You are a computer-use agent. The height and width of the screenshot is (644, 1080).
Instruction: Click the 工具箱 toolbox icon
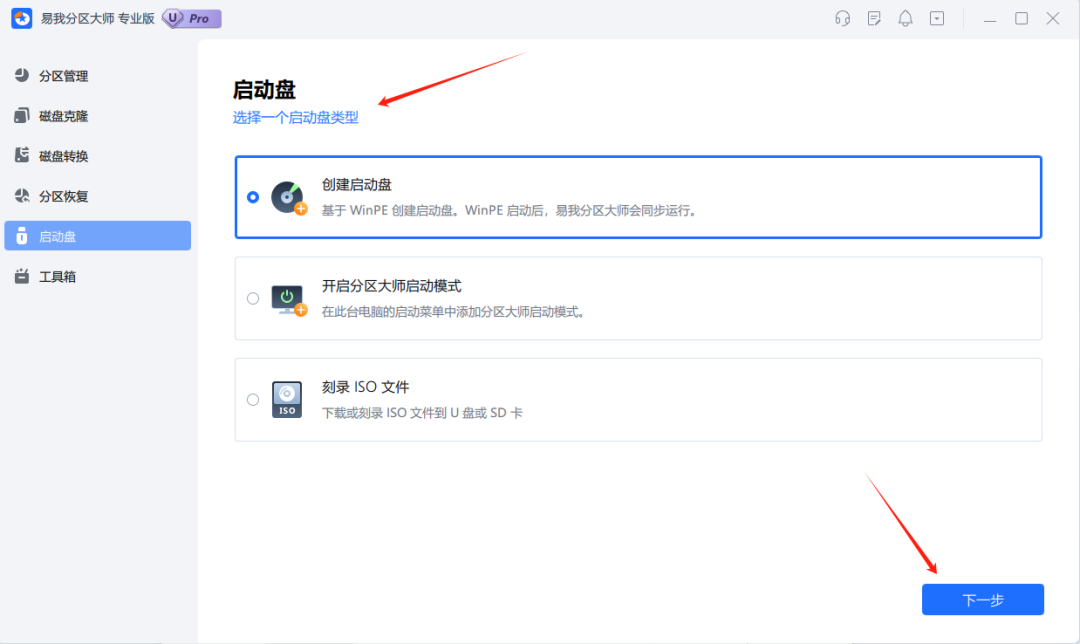[x=22, y=276]
